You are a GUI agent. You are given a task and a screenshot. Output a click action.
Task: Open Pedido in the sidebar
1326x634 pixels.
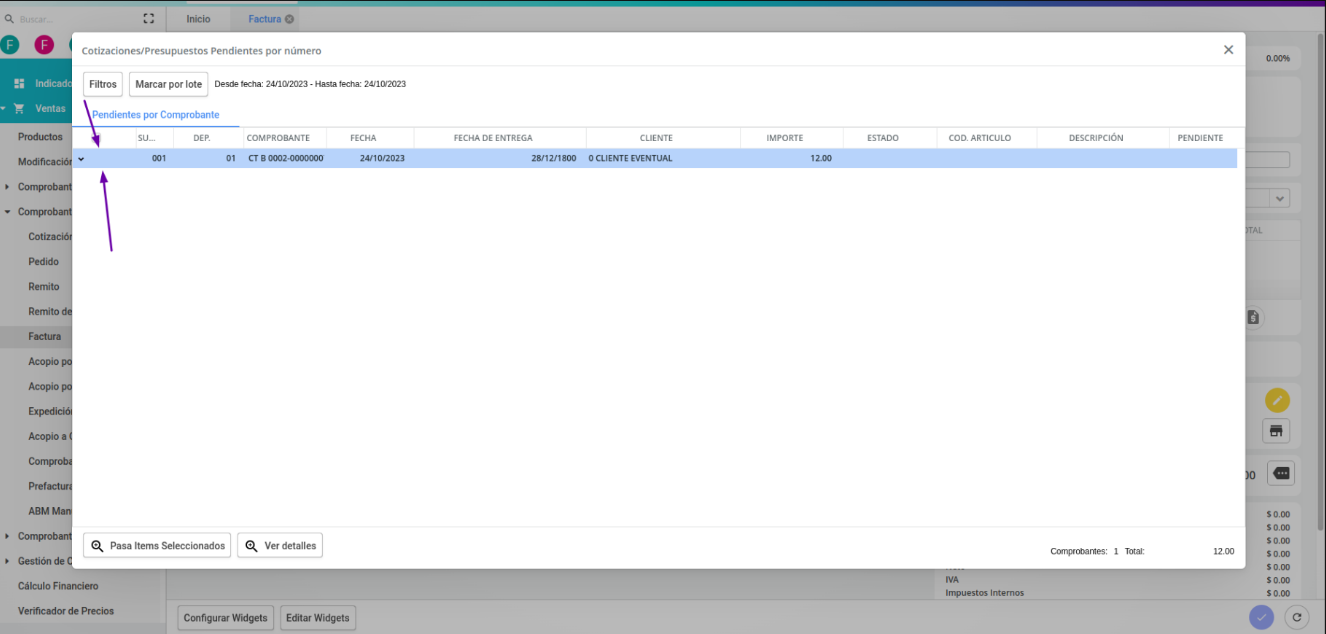click(43, 262)
